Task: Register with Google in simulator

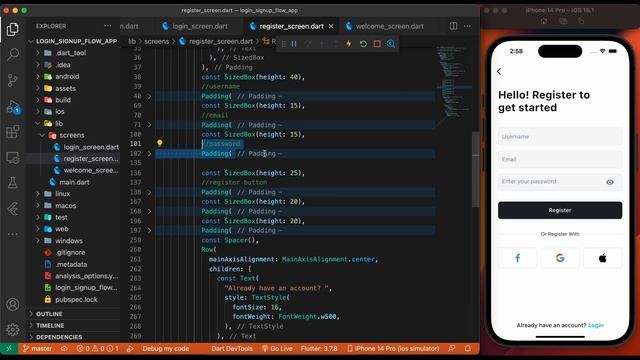Action: [560, 258]
